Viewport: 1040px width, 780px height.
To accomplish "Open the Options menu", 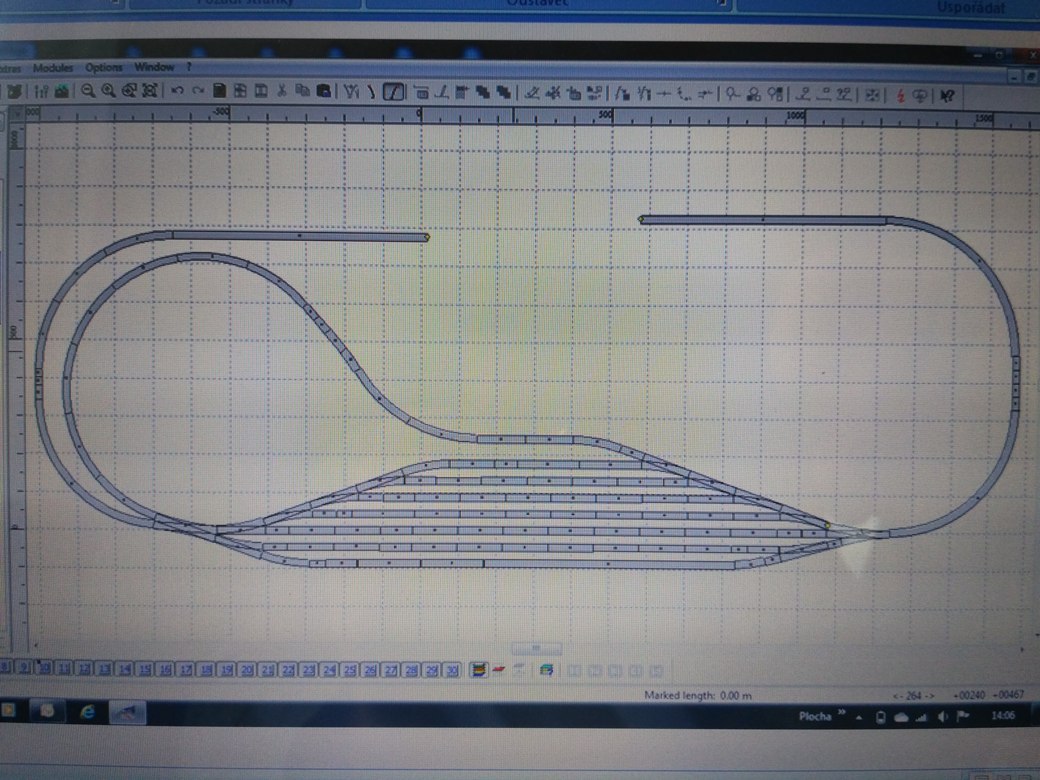I will (103, 67).
